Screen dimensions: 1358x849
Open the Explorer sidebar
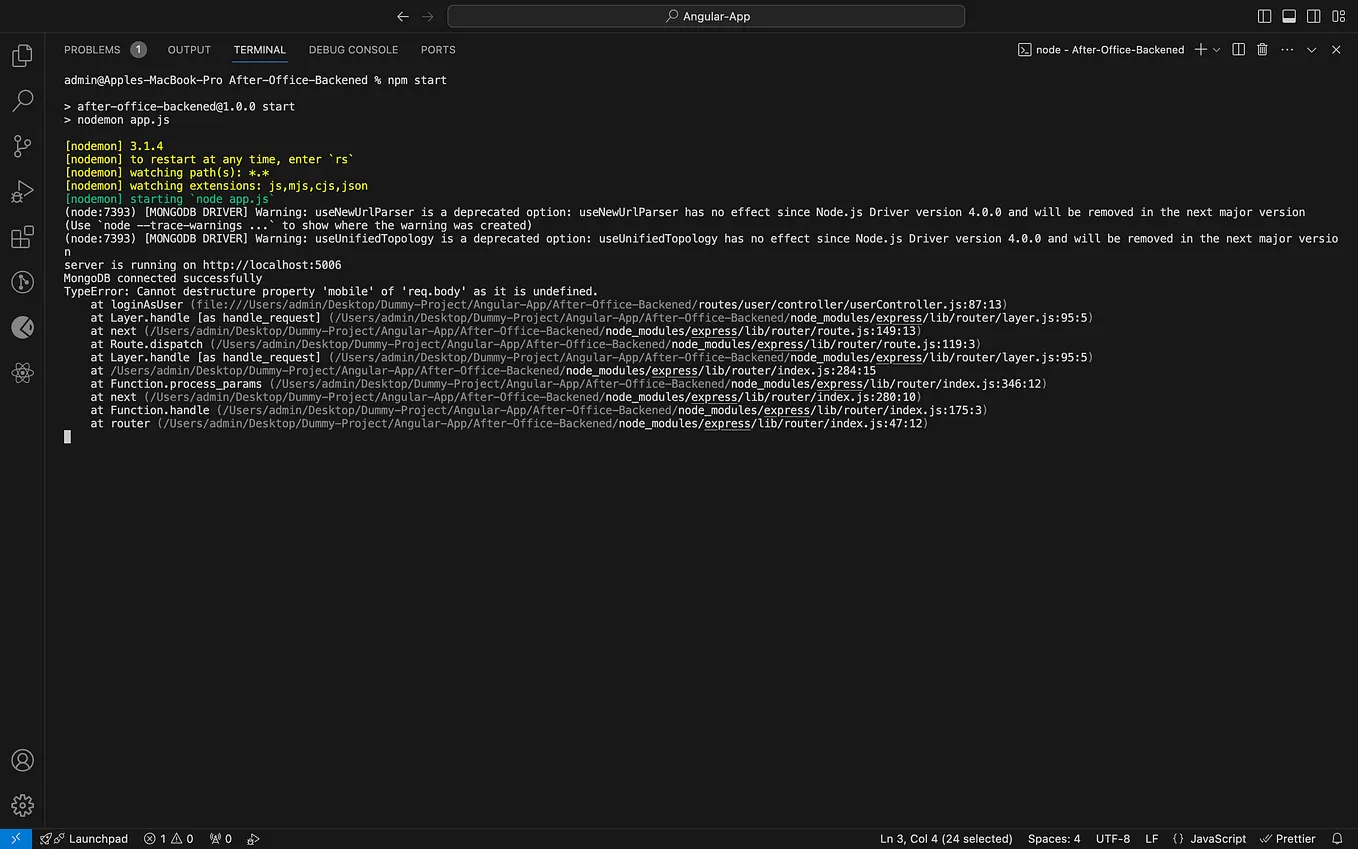tap(22, 55)
